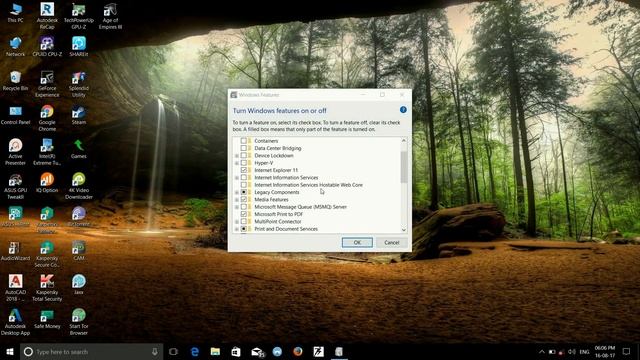Open Google Chrome desktop shortcut
This screenshot has height=360, width=640.
(x=47, y=118)
